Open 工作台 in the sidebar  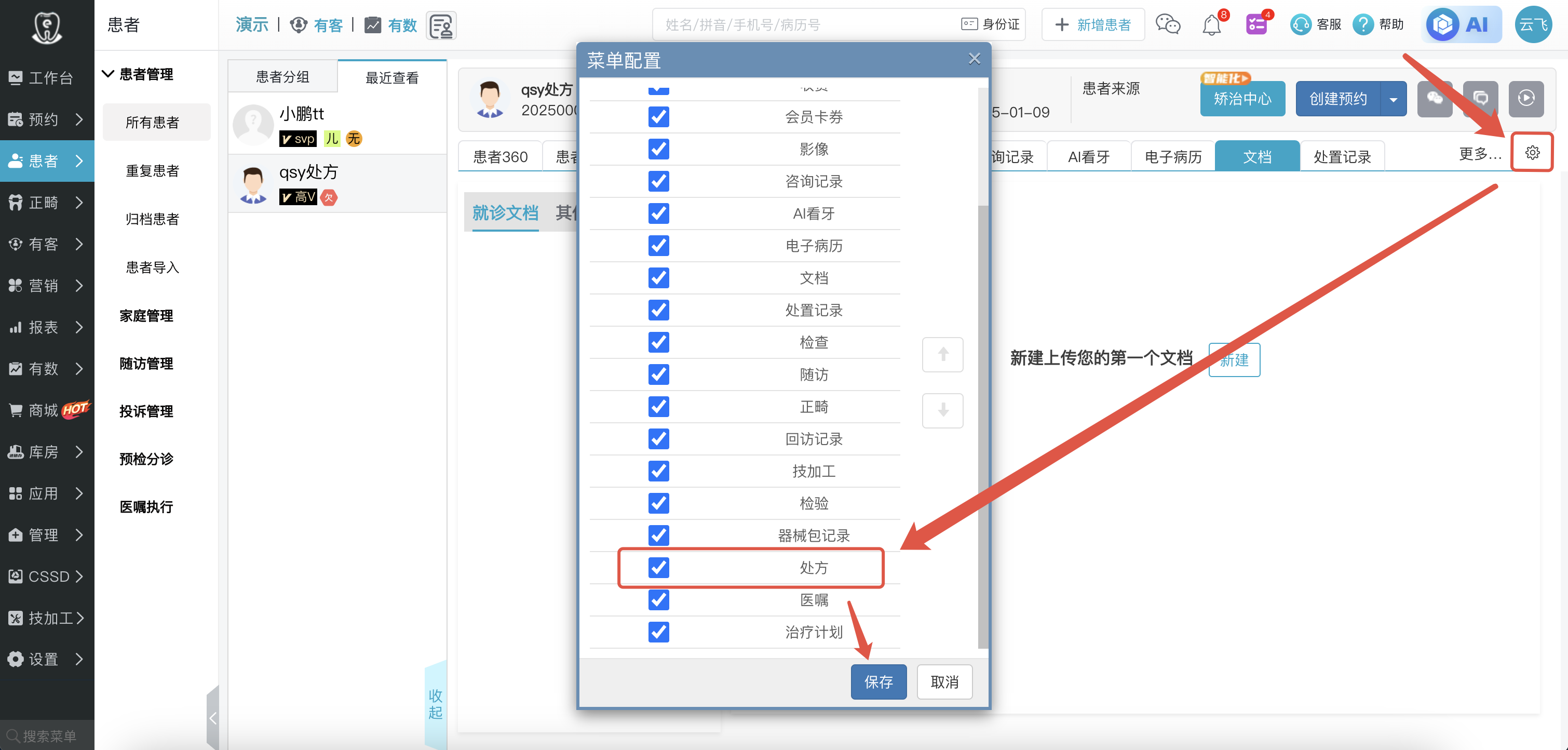pyautogui.click(x=47, y=78)
